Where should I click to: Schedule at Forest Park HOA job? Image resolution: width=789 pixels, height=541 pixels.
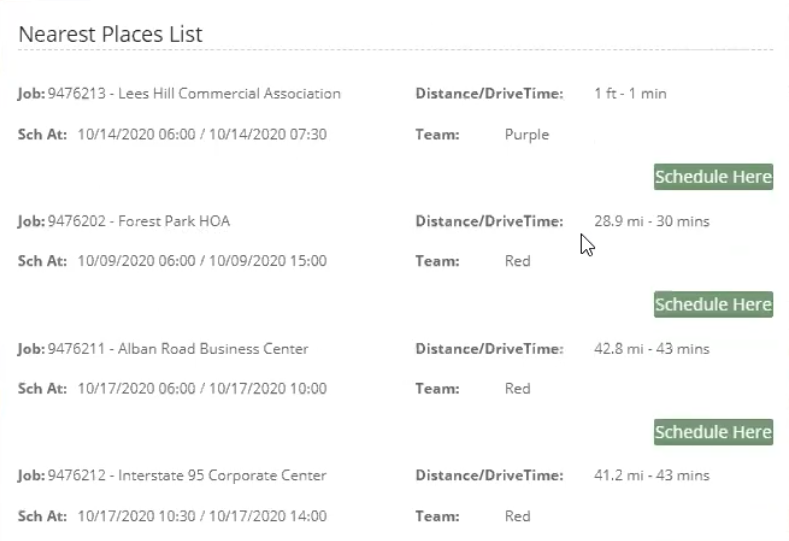tap(713, 304)
